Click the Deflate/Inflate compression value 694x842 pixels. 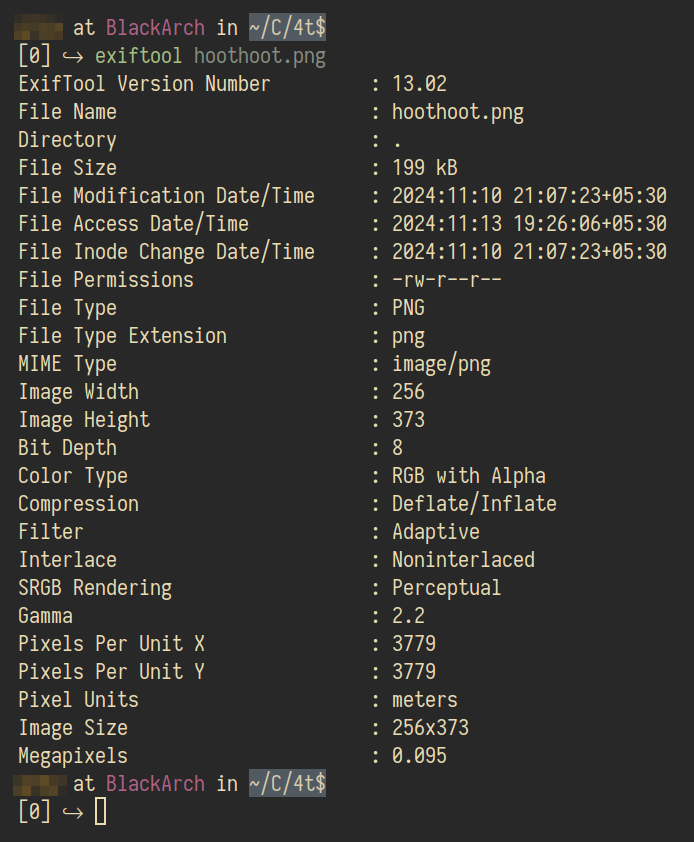(x=474, y=504)
